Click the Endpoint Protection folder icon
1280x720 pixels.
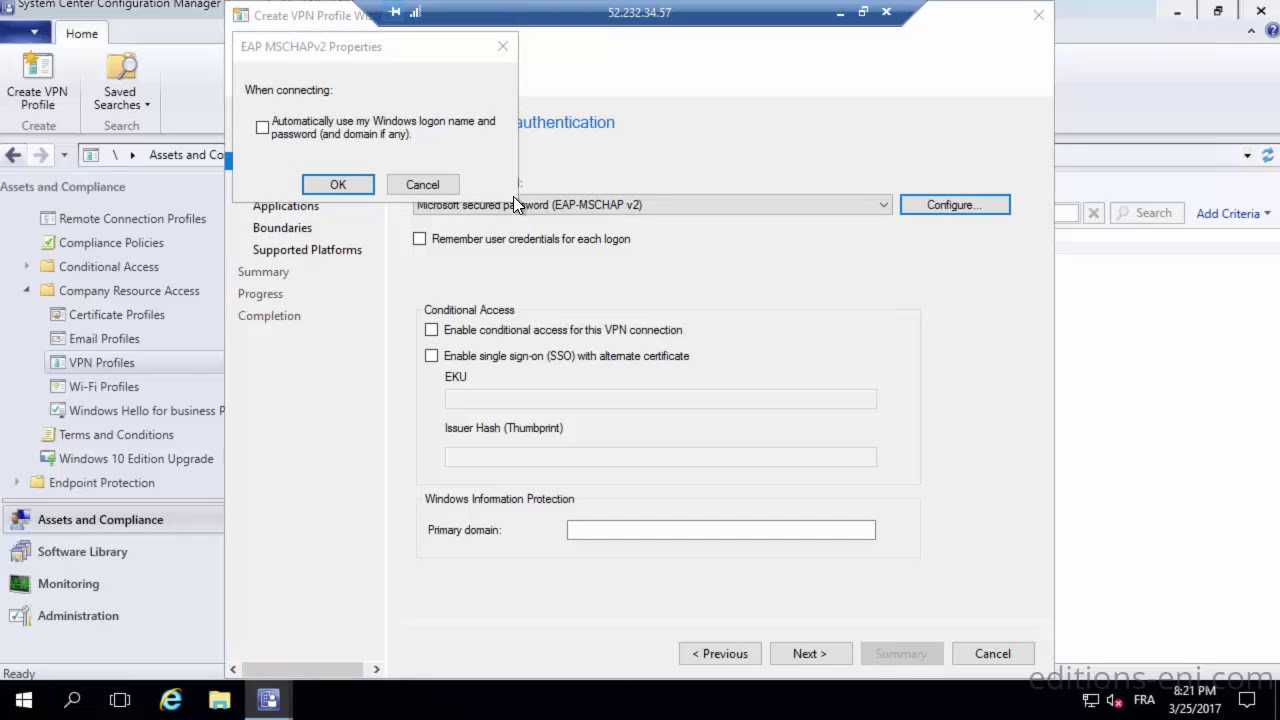[x=37, y=483]
